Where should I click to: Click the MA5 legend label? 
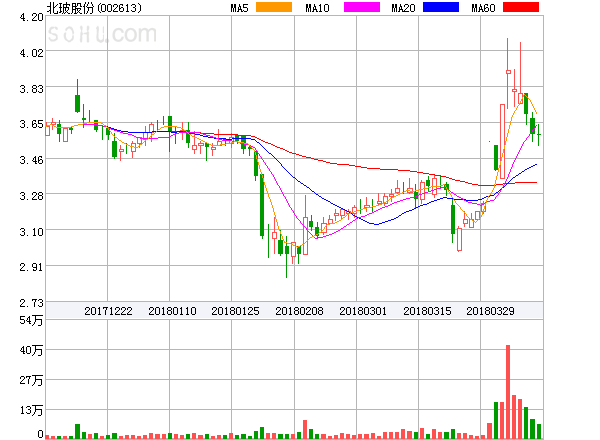pos(239,8)
